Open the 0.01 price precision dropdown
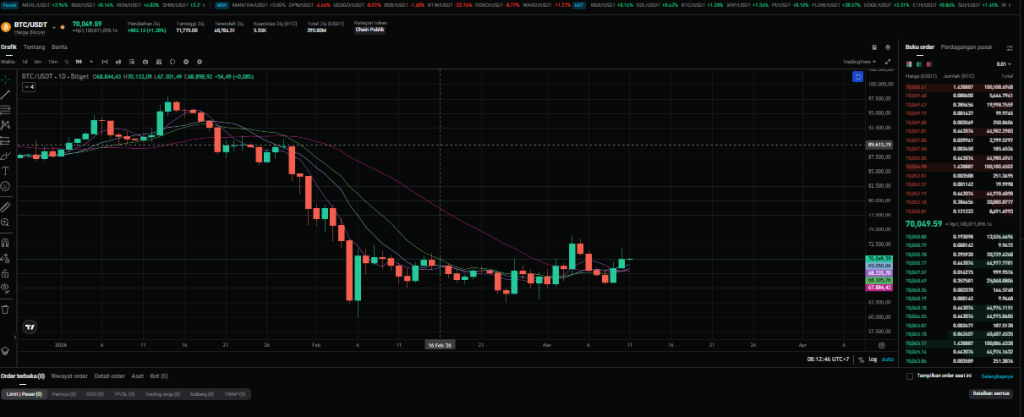Screen dimensions: 1024x417 pos(1005,62)
